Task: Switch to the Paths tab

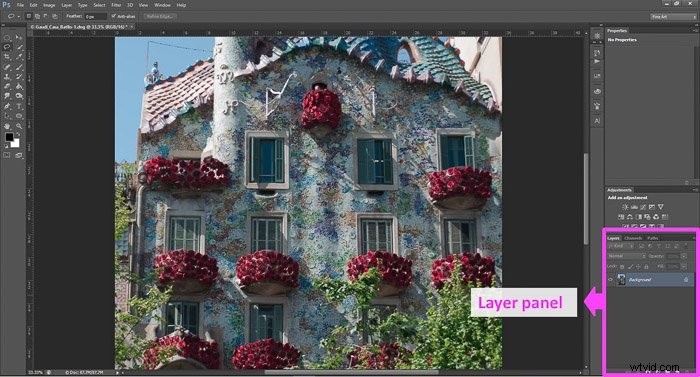Action: click(653, 238)
